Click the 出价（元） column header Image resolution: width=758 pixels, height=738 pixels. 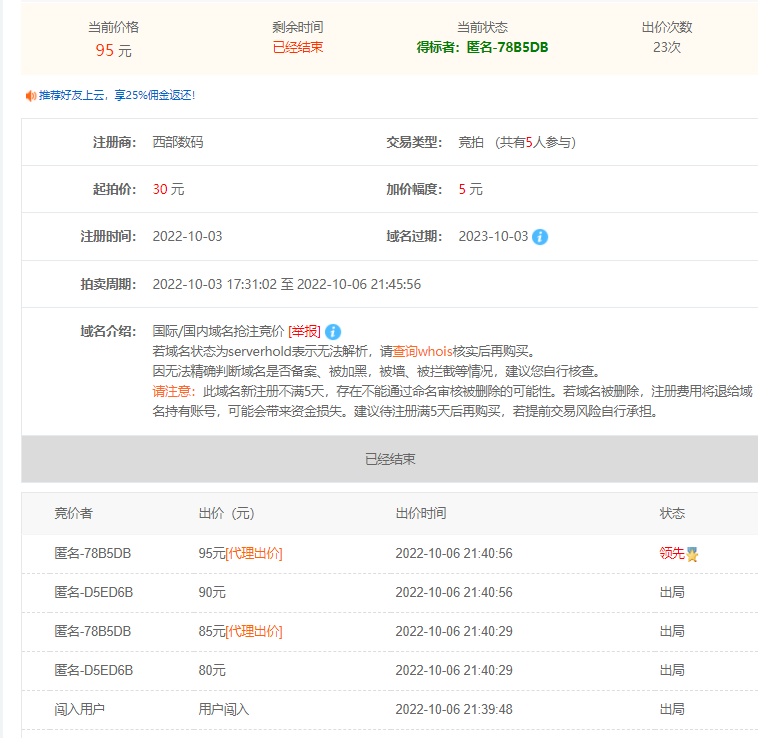[x=227, y=513]
